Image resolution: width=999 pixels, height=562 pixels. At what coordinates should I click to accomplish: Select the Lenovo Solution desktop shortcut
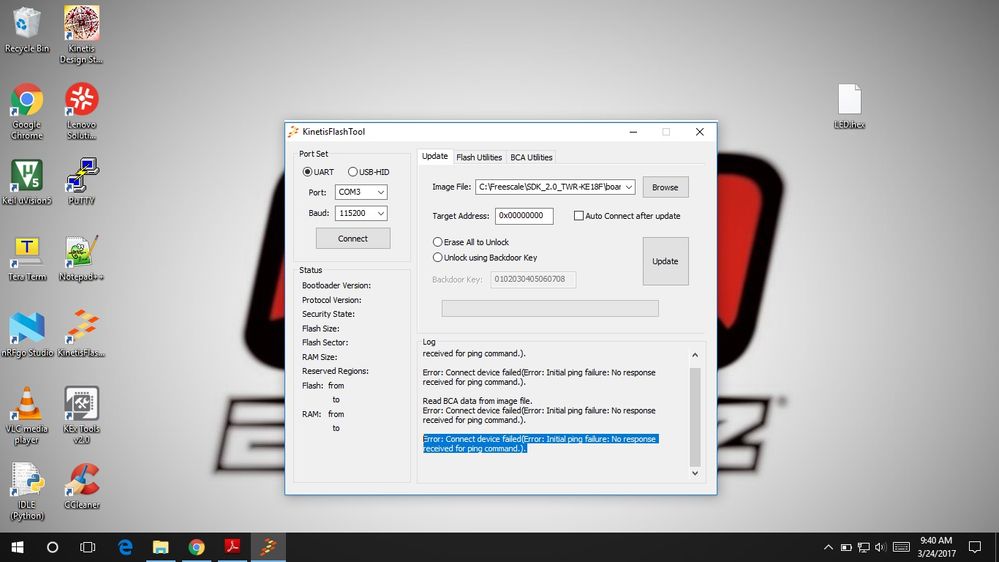(x=82, y=111)
